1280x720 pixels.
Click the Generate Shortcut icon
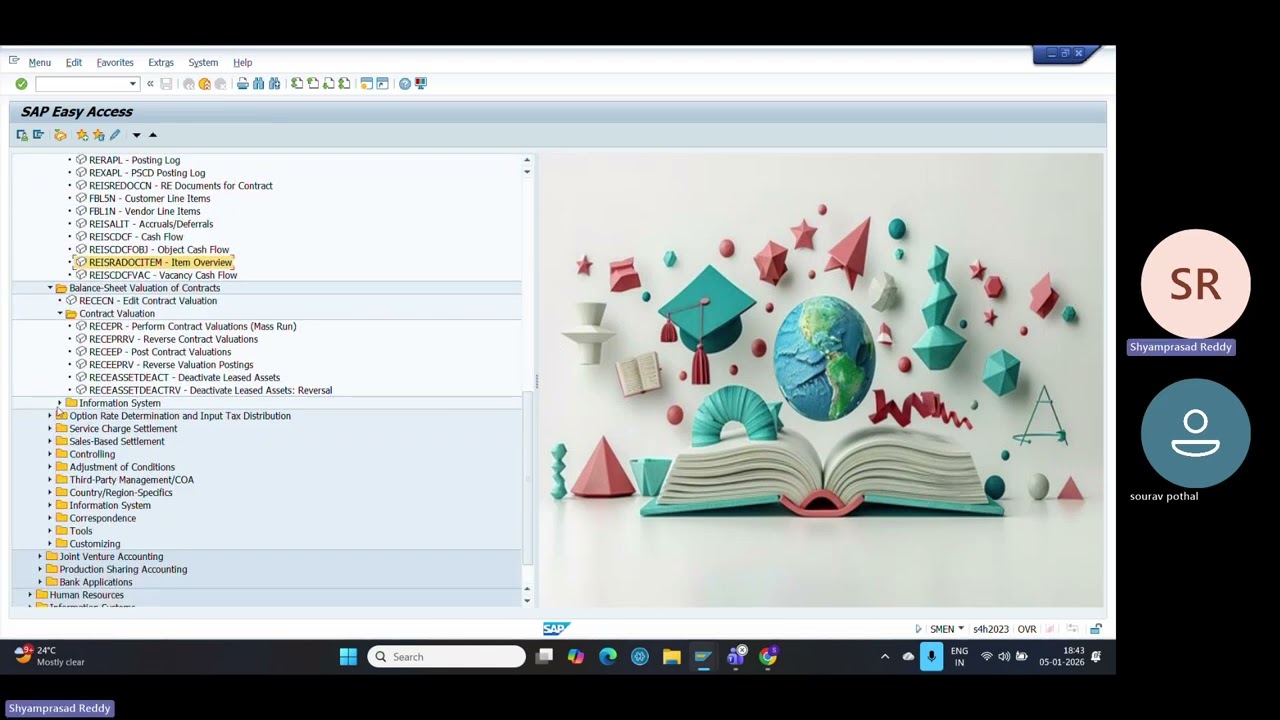tap(382, 84)
